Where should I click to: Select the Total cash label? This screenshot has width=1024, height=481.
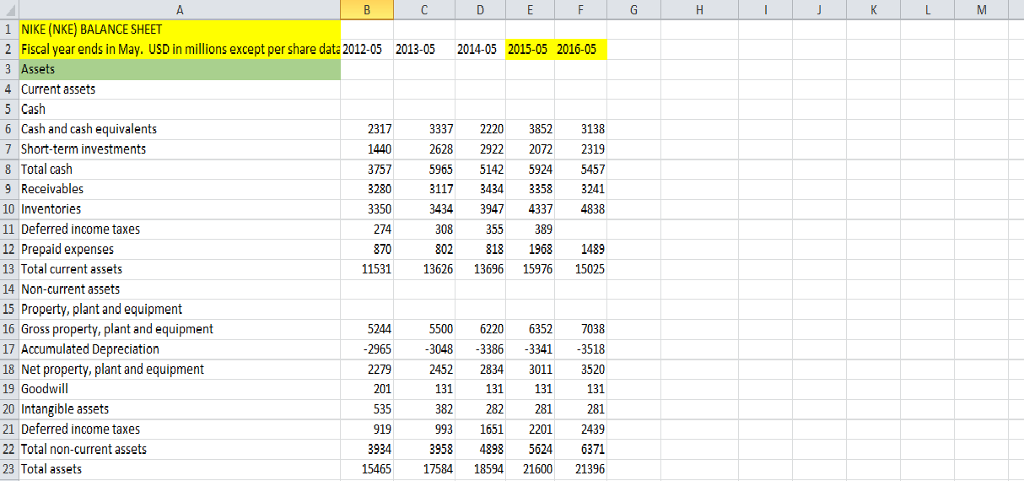coord(180,170)
